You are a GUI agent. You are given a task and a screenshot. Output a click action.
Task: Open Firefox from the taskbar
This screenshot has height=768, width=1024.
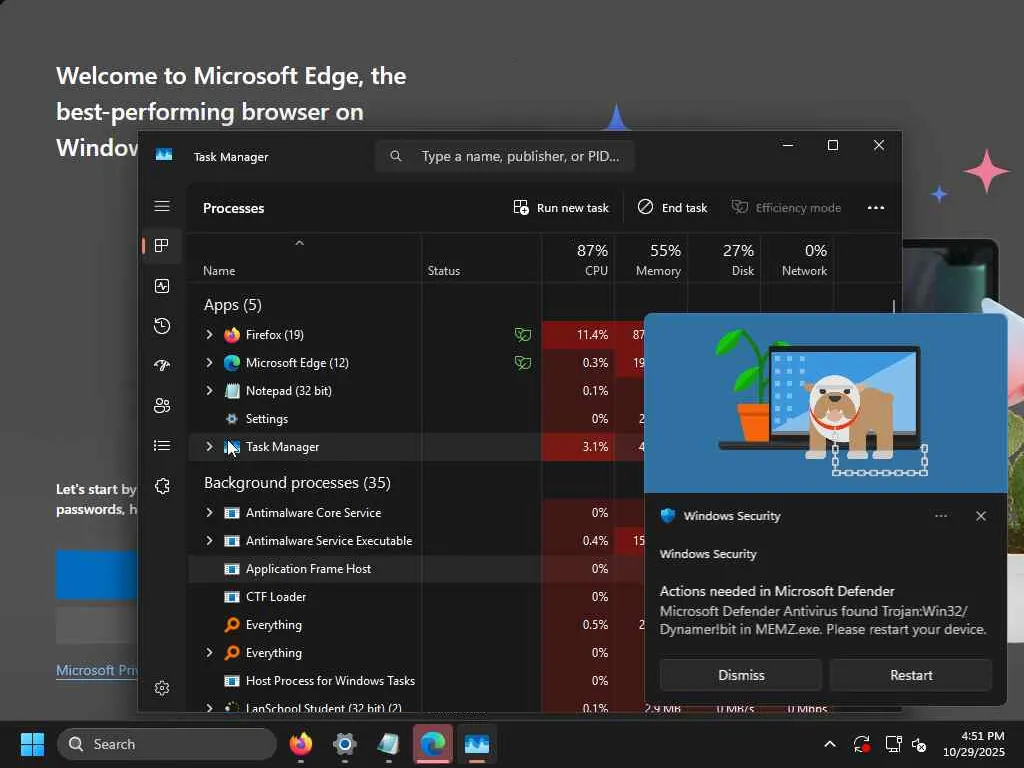301,744
